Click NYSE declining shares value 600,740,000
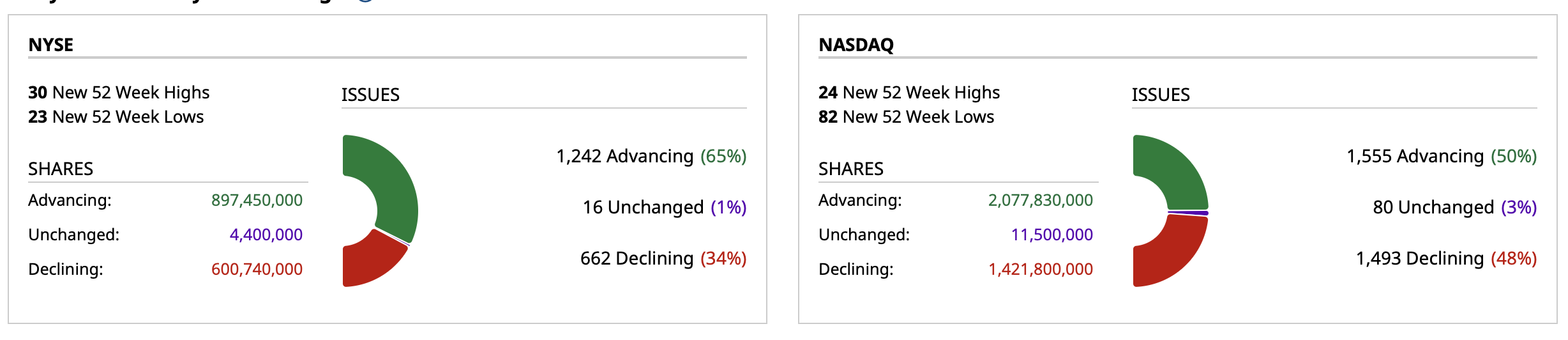 coord(257,270)
